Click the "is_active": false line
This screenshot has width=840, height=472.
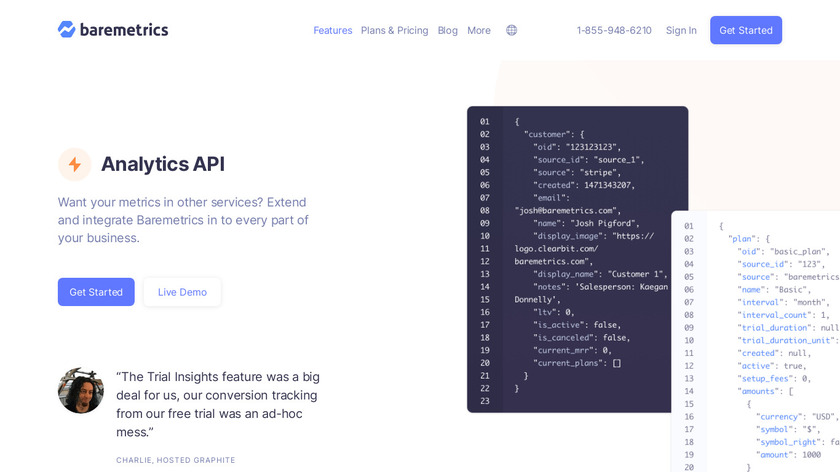(x=577, y=325)
